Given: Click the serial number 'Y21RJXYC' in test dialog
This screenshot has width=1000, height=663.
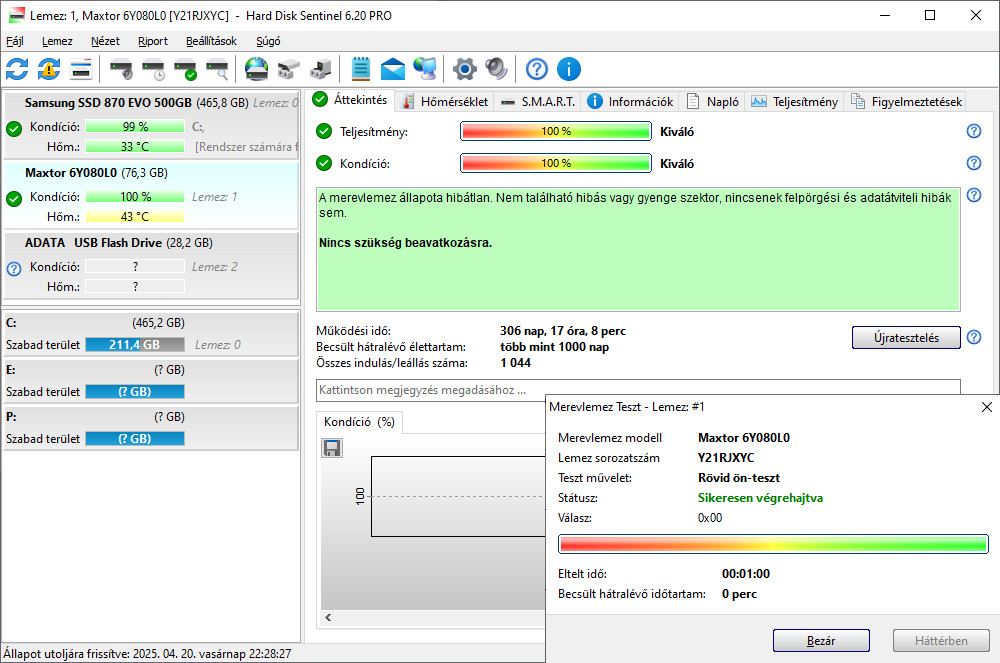Looking at the screenshot, I should [726, 458].
